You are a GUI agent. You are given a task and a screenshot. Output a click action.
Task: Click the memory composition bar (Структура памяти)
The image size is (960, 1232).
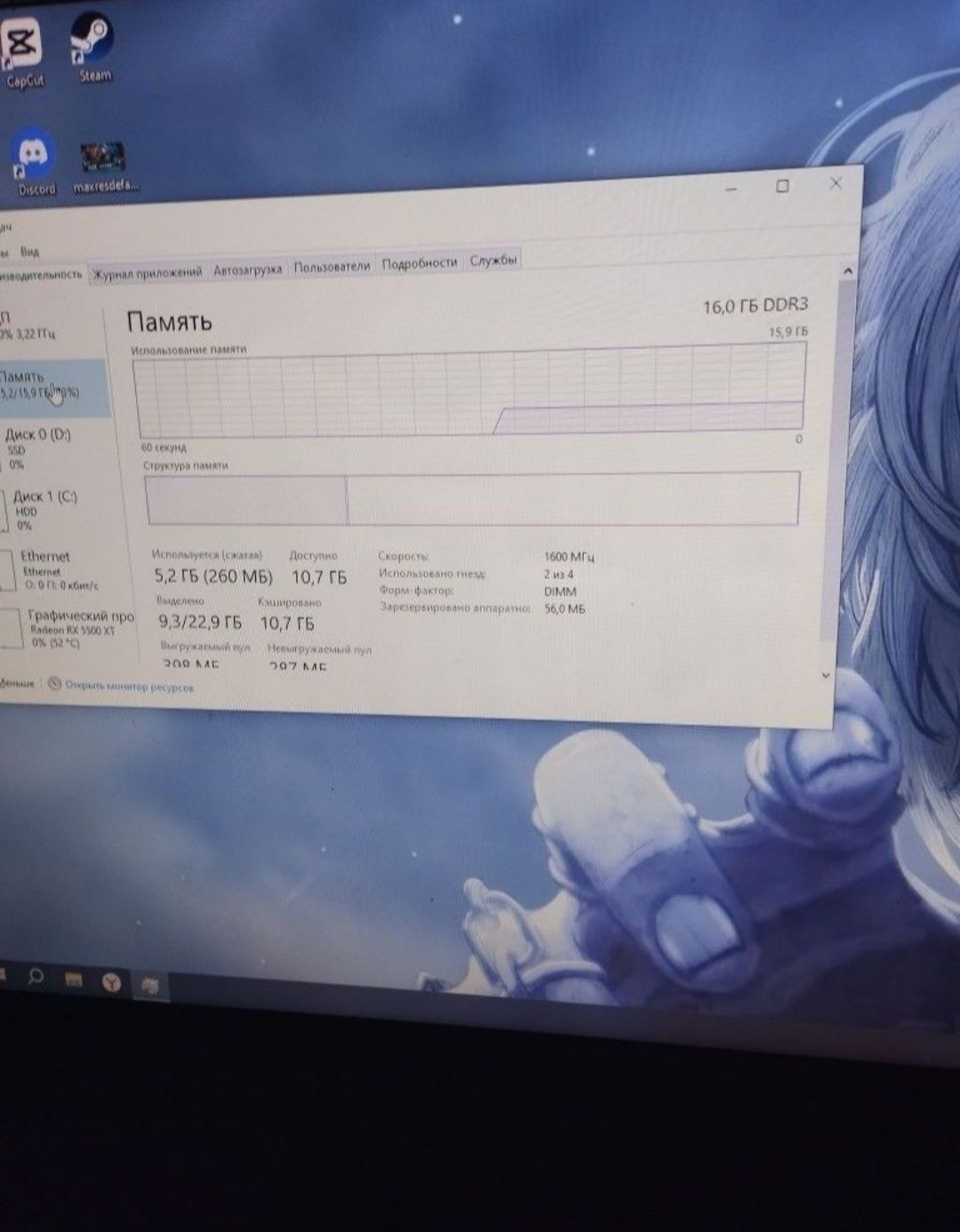[x=472, y=499]
